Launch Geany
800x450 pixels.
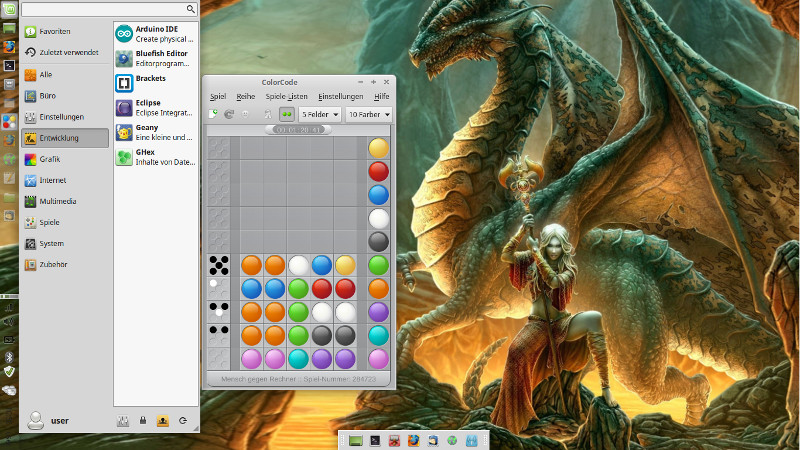pos(156,132)
